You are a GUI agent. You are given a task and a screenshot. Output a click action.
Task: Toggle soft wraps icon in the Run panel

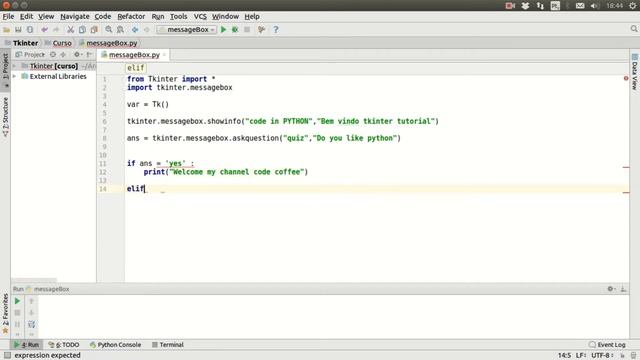coord(31,324)
